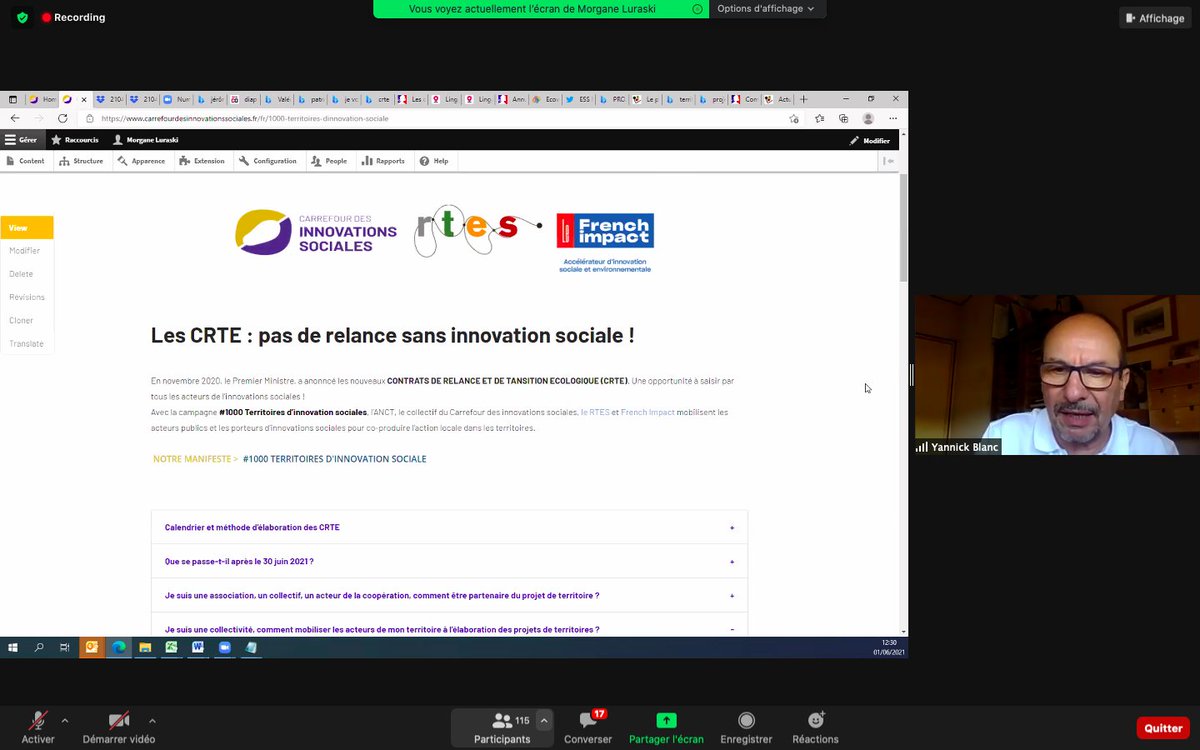Click the RTES logo
The width and height of the screenshot is (1200, 750).
coord(478,230)
